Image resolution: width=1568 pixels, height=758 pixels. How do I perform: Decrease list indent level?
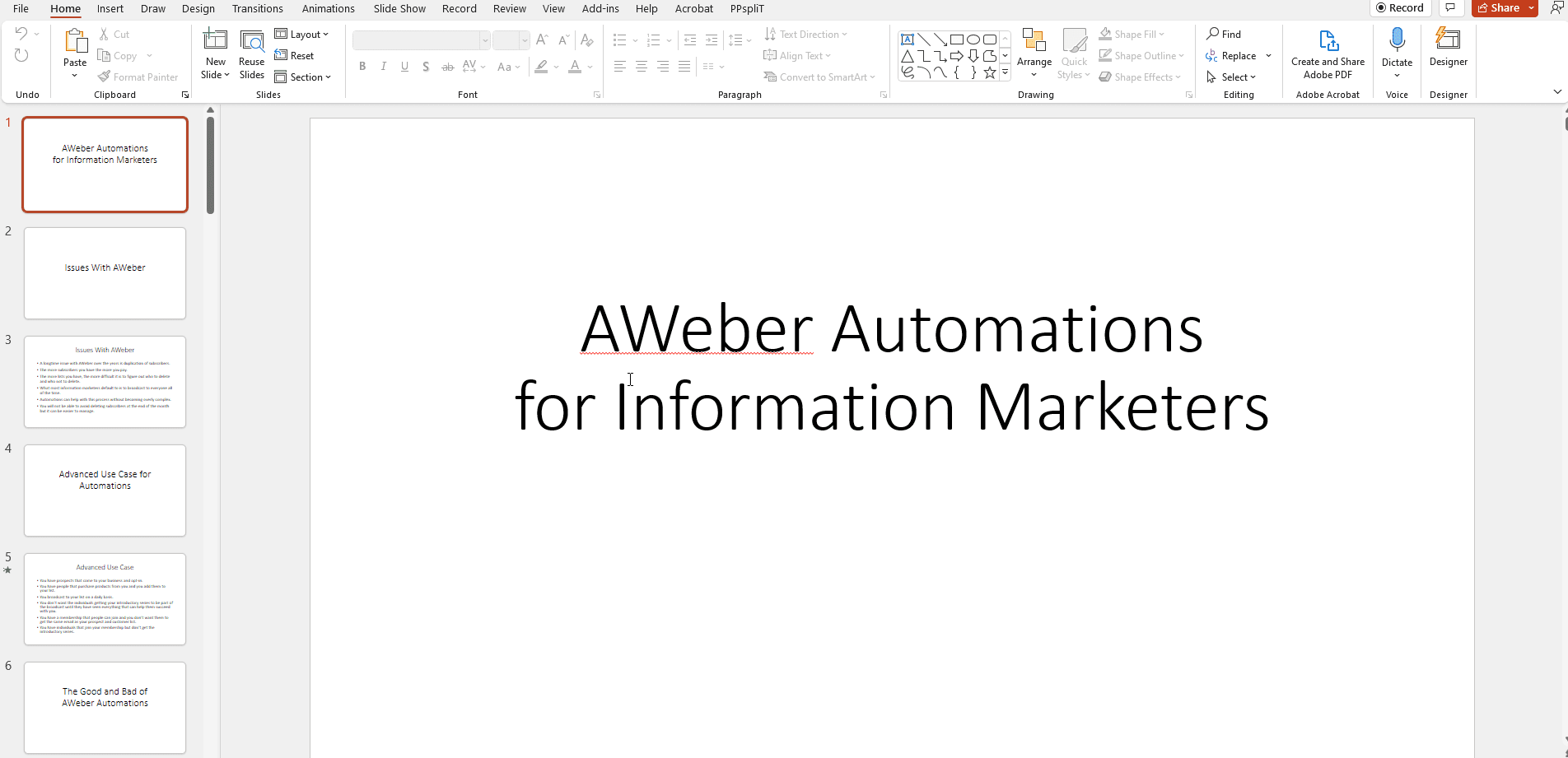[x=690, y=40]
